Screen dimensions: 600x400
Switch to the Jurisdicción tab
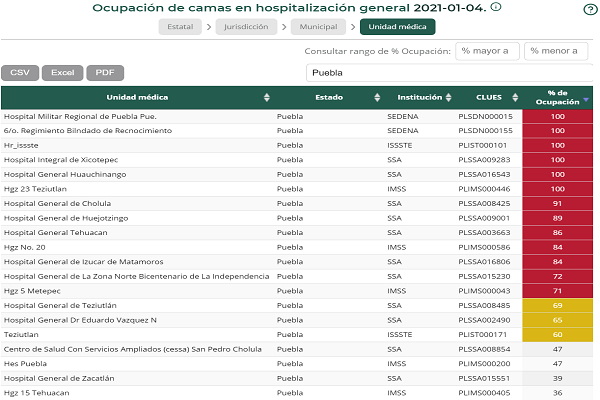tap(246, 27)
